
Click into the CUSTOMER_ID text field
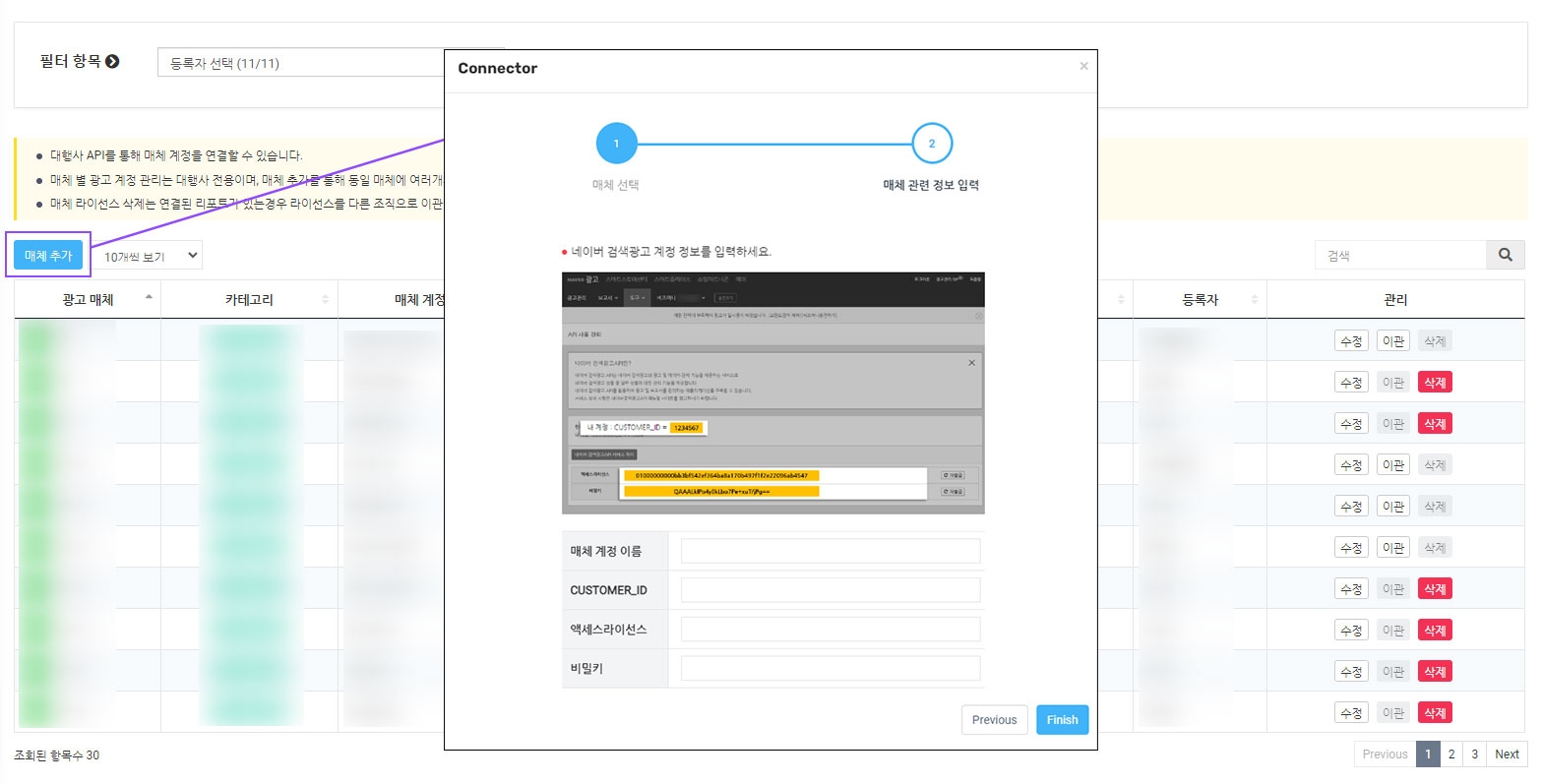point(830,590)
